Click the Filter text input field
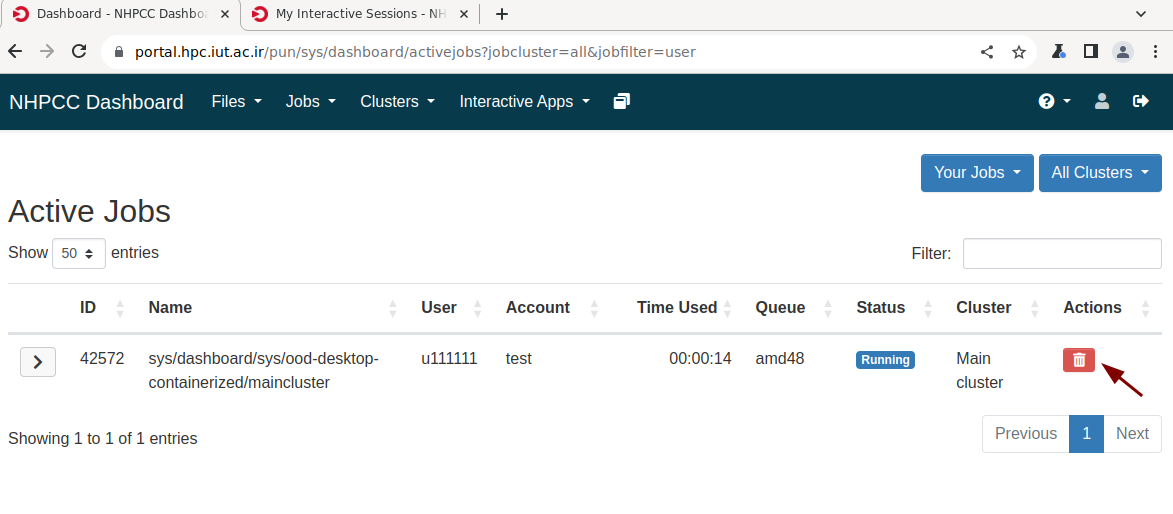This screenshot has width=1173, height=514. click(1062, 254)
